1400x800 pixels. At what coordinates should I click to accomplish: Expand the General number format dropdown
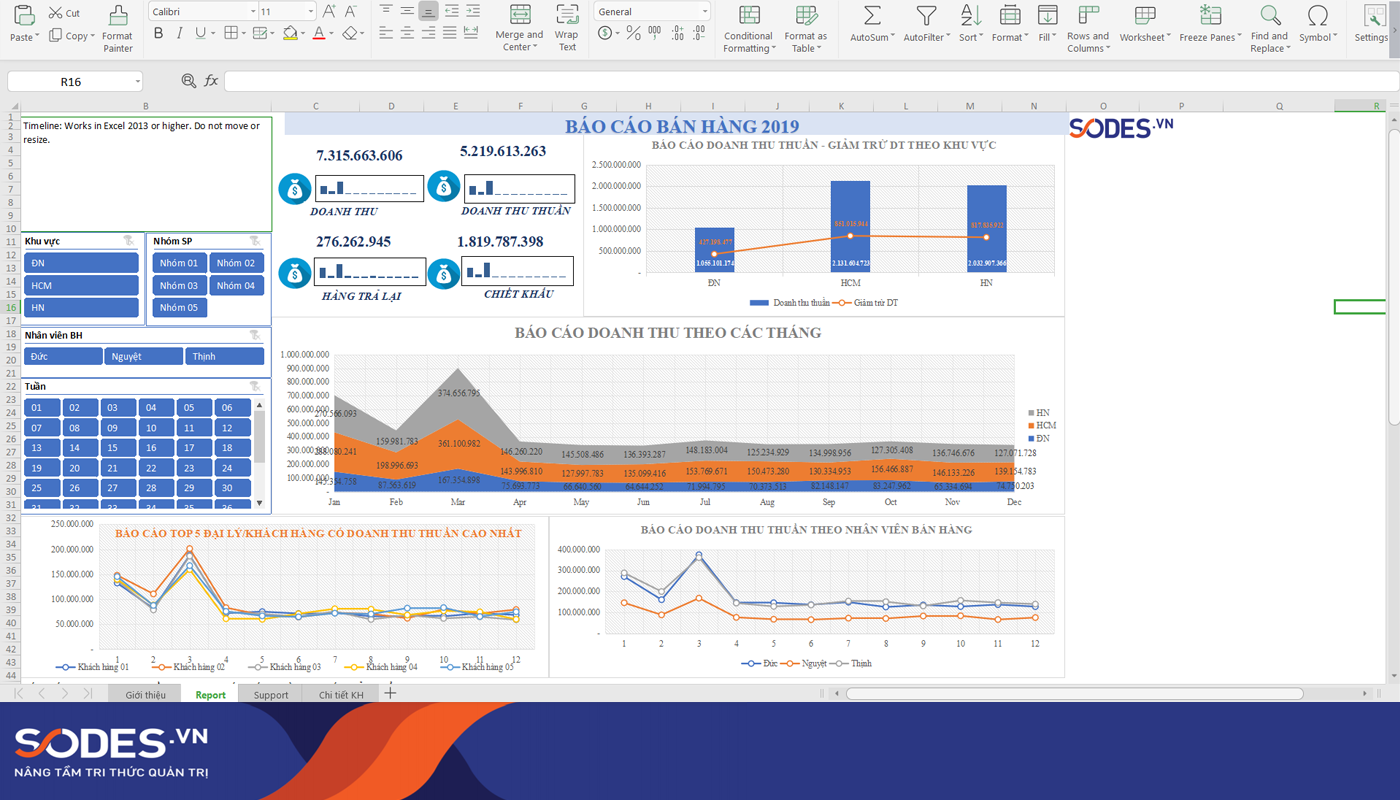point(704,12)
